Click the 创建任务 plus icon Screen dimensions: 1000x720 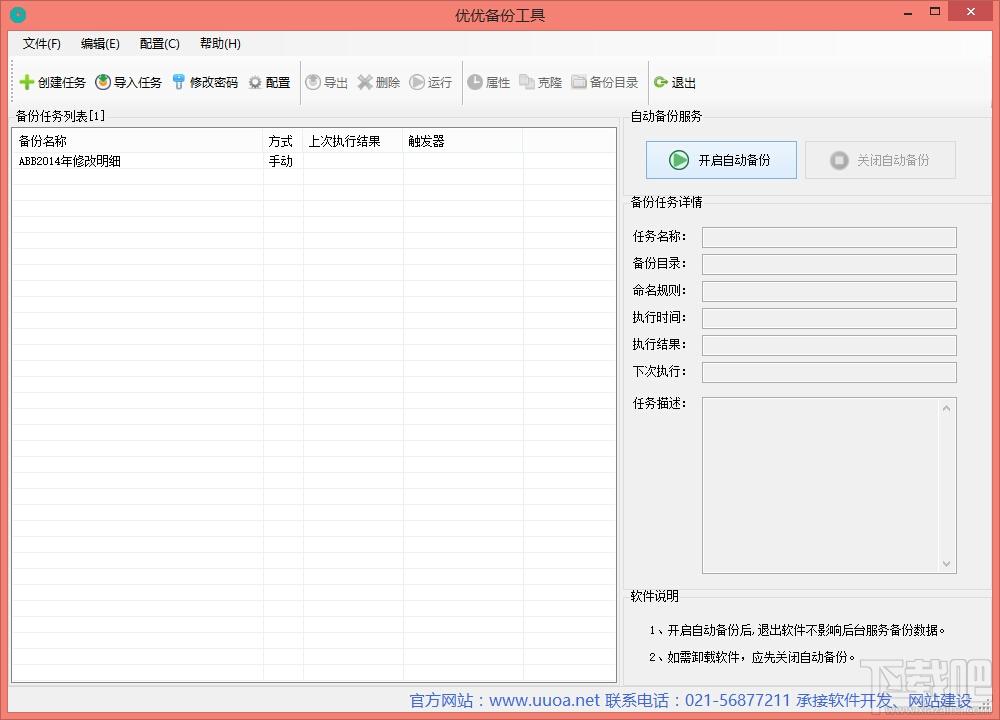point(27,82)
